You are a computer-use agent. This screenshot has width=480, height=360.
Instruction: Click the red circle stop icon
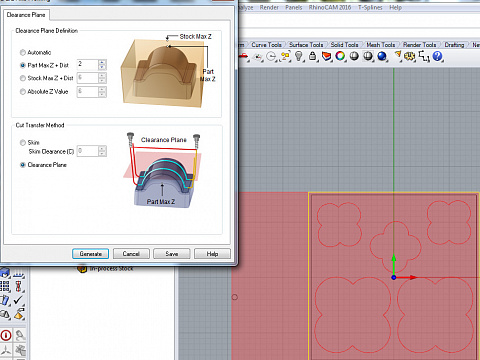(x=6, y=335)
